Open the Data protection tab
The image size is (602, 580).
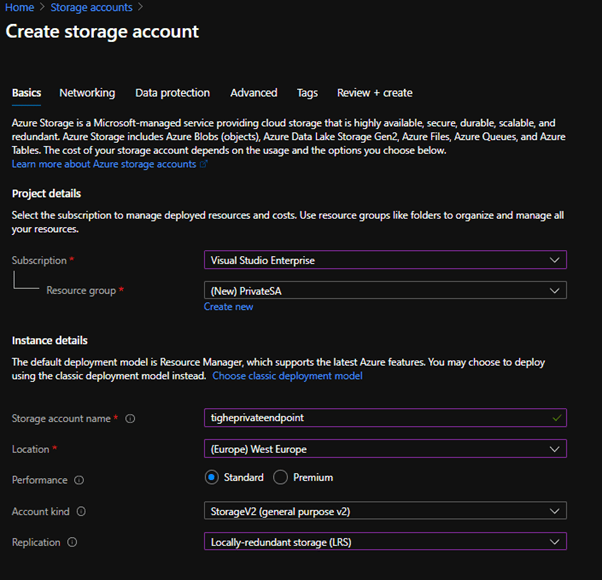(172, 93)
